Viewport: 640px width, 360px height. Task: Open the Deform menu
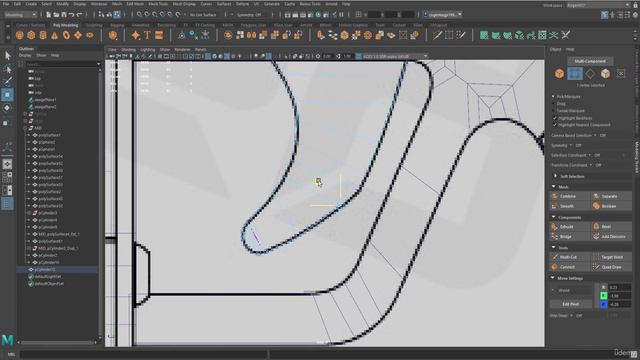click(x=242, y=4)
